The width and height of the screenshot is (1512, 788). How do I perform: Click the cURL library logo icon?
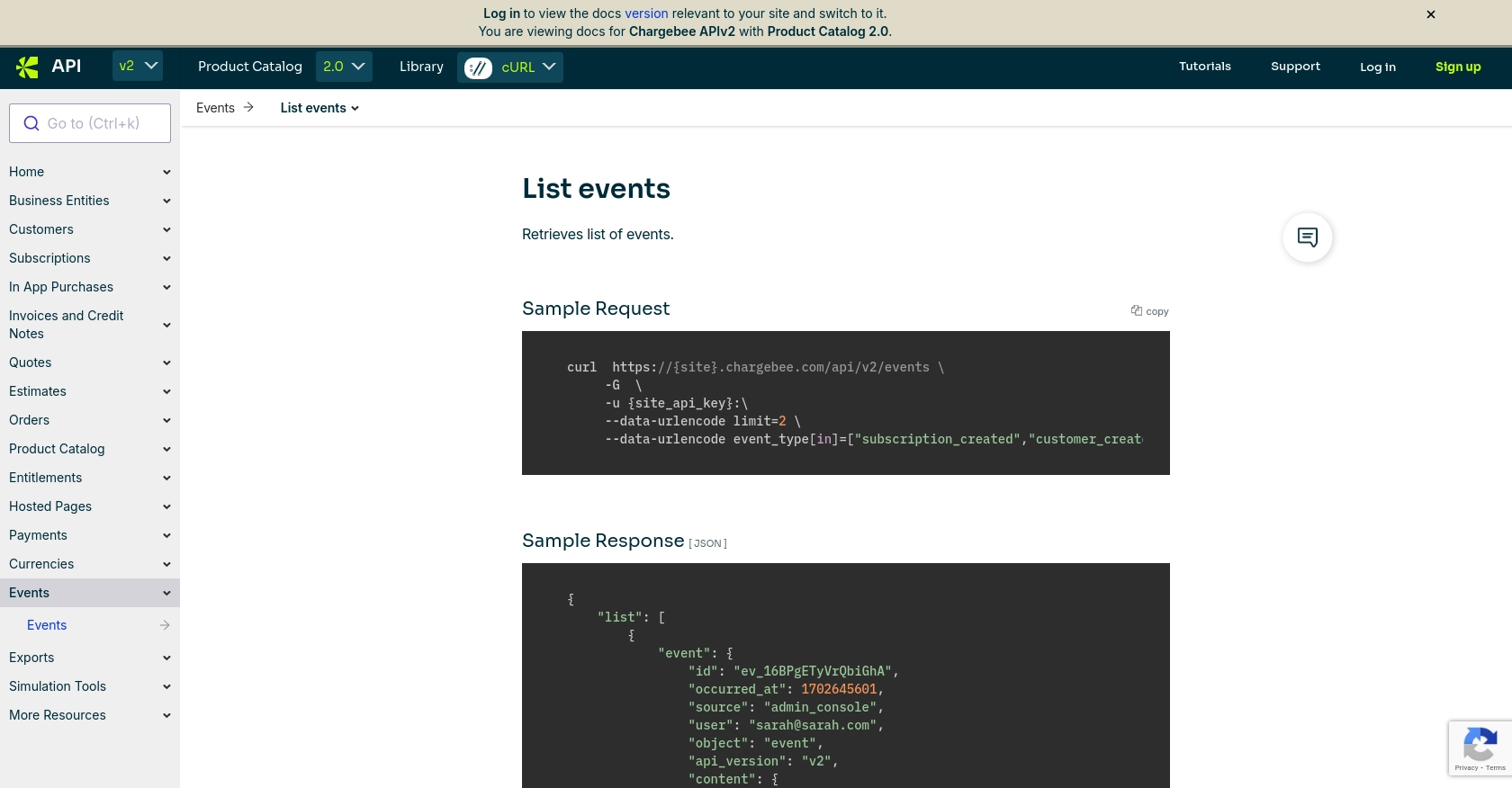coord(479,67)
